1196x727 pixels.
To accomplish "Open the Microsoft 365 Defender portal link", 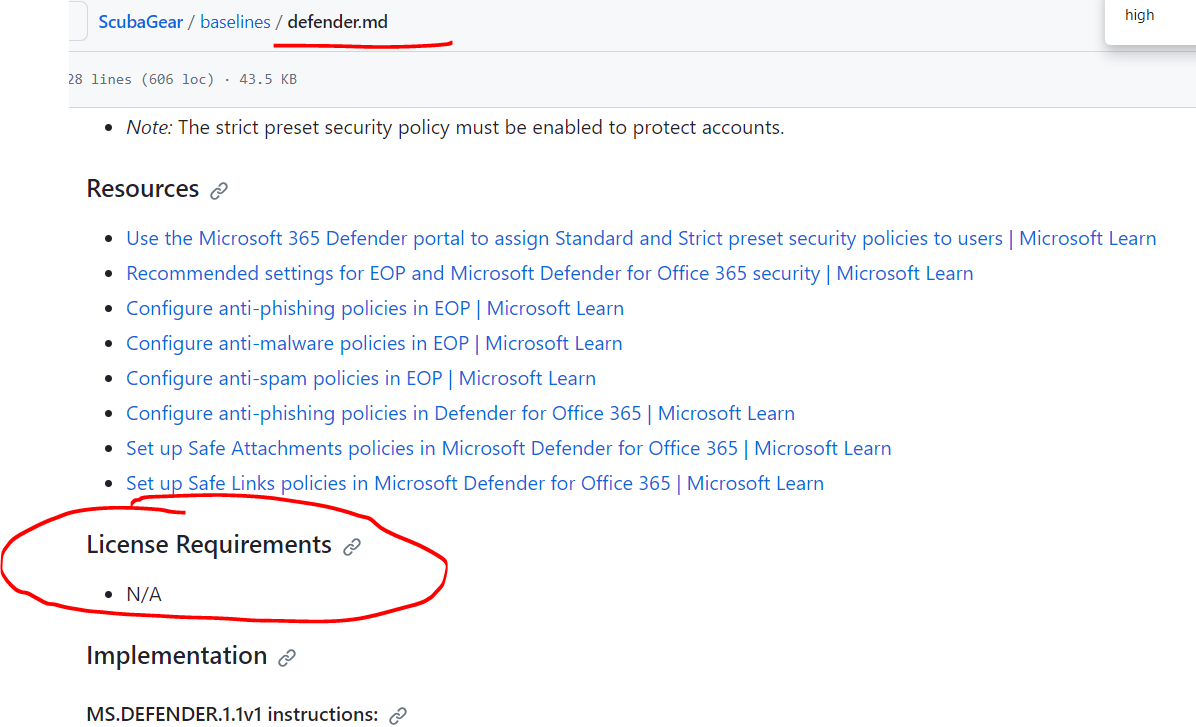I will point(640,238).
